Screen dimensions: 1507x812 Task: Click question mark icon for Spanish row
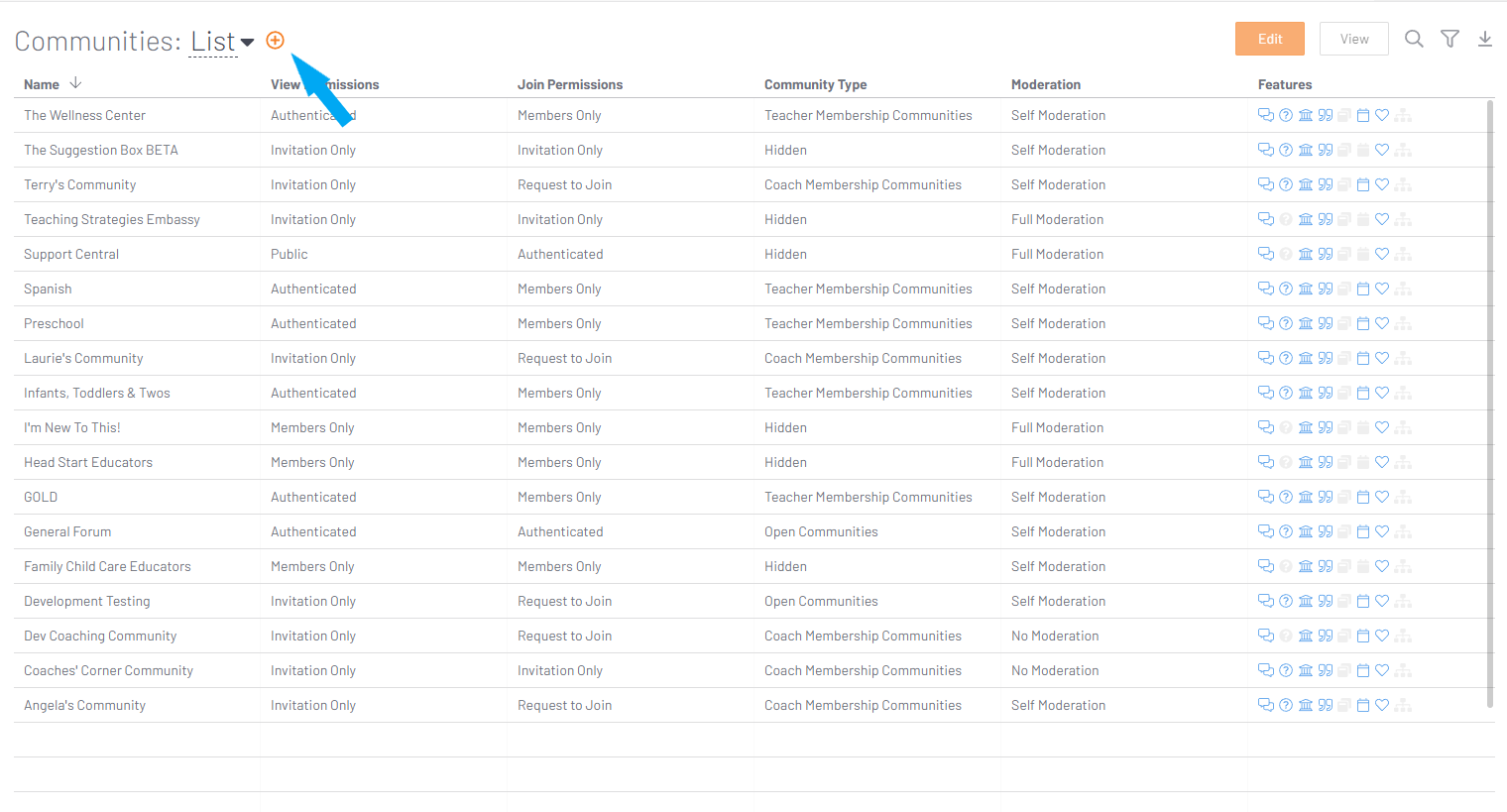tap(1286, 289)
